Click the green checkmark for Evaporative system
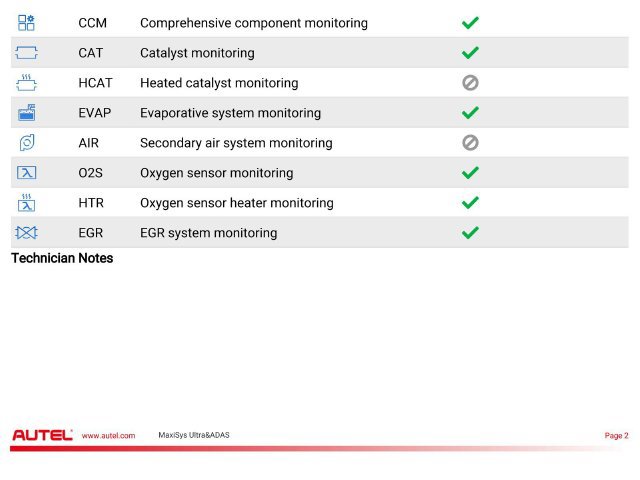The width and height of the screenshot is (640, 480). 470,113
